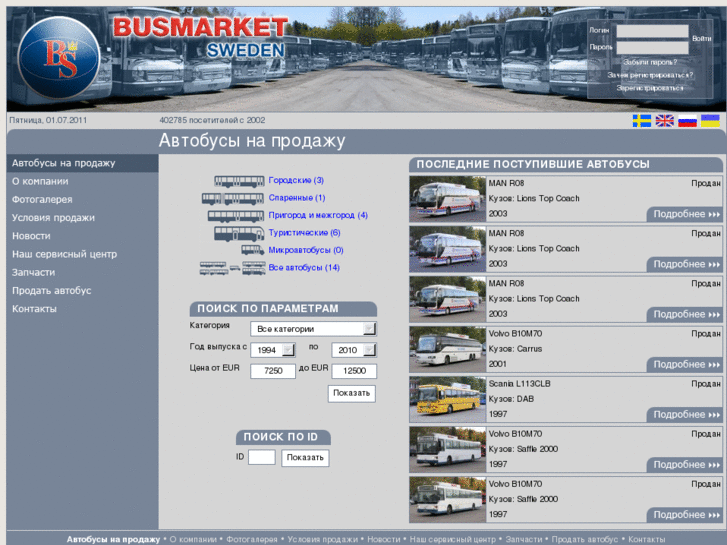The image size is (727, 545).
Task: Click Подробнее for first Saffle 2000
Action: (x=685, y=465)
